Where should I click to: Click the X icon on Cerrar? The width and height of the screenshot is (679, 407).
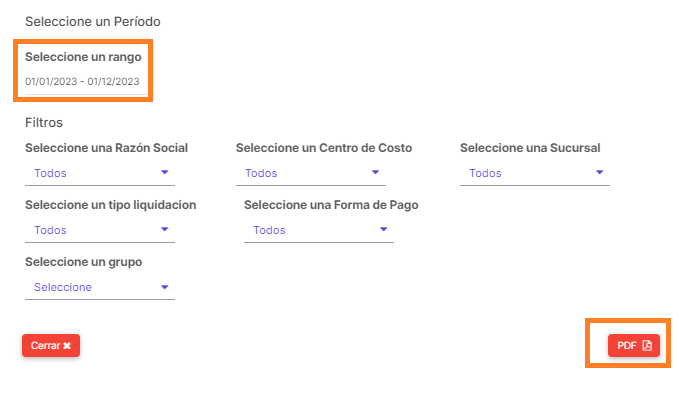[x=67, y=346]
